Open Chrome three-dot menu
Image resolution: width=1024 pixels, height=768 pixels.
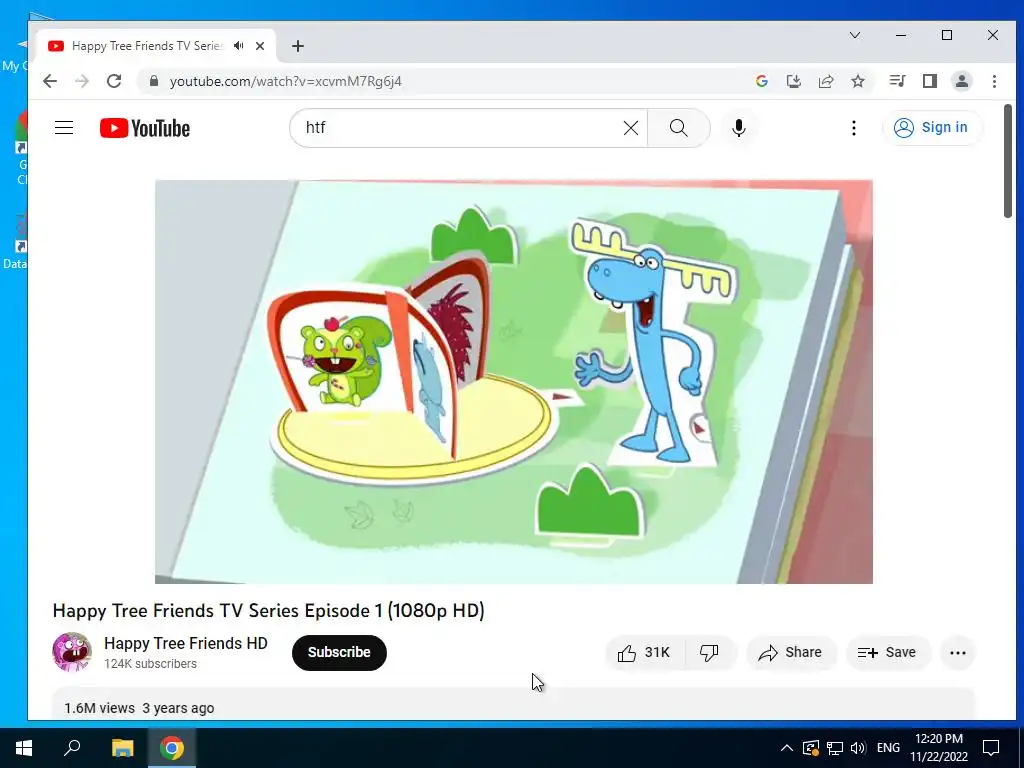[994, 81]
